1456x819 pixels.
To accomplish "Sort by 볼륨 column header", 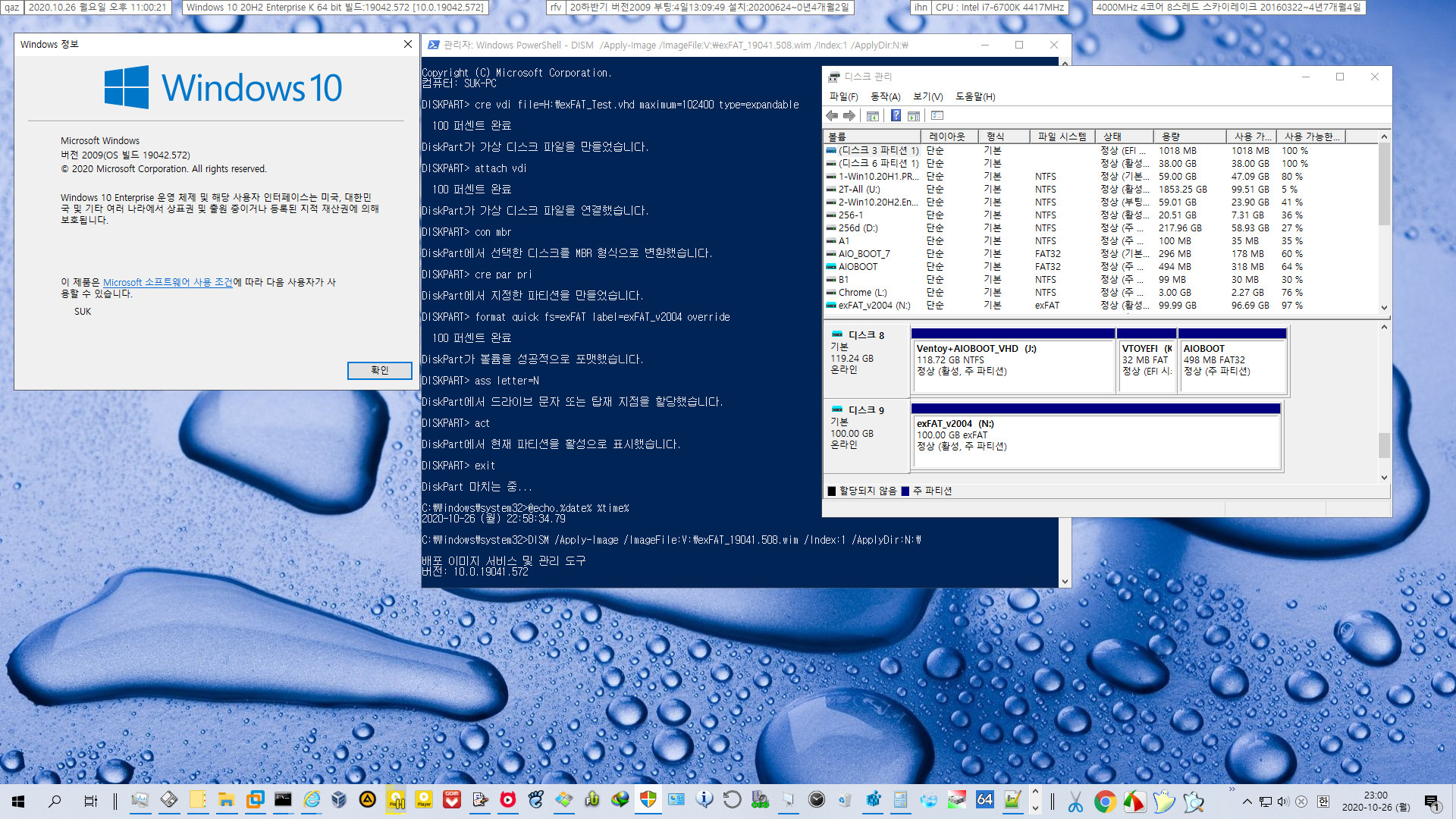I will coord(872,136).
